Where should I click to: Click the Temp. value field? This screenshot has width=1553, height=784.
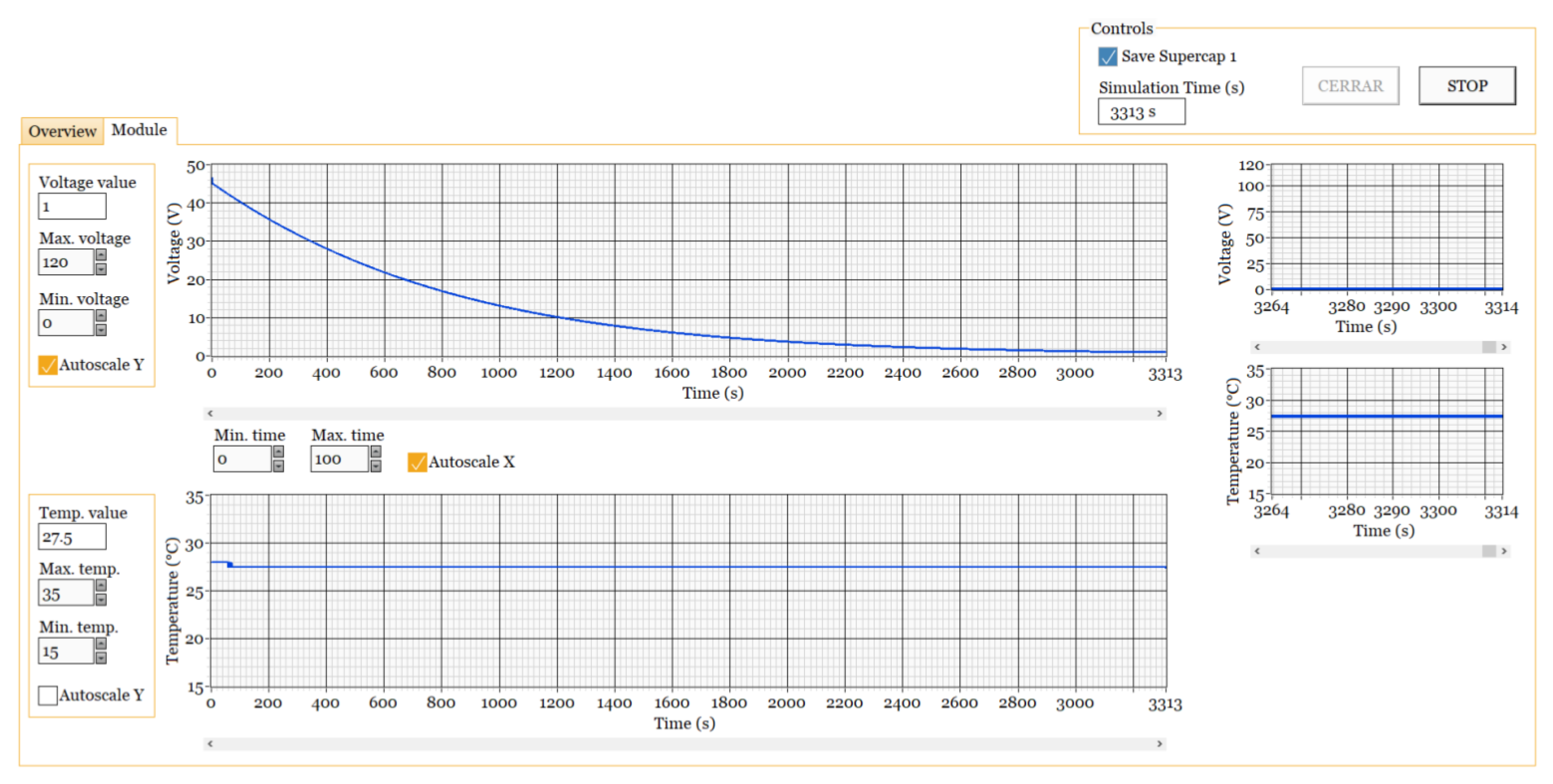(x=72, y=537)
